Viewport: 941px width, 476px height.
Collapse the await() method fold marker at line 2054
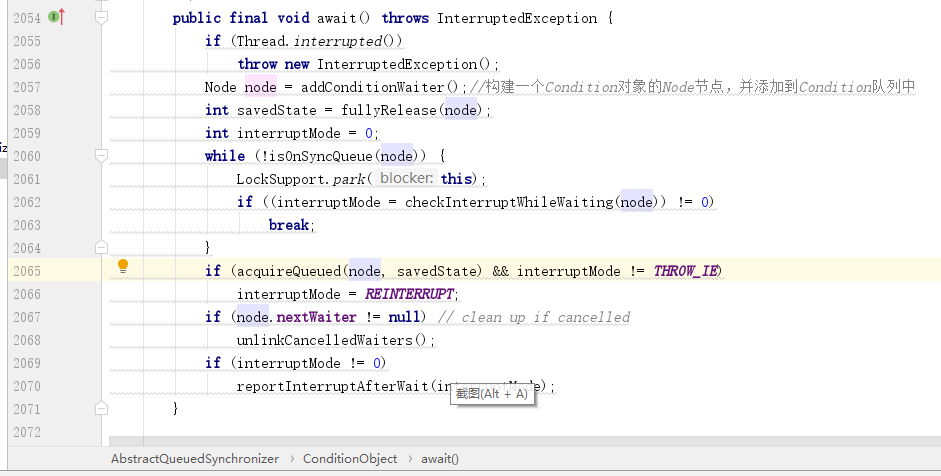[x=101, y=17]
